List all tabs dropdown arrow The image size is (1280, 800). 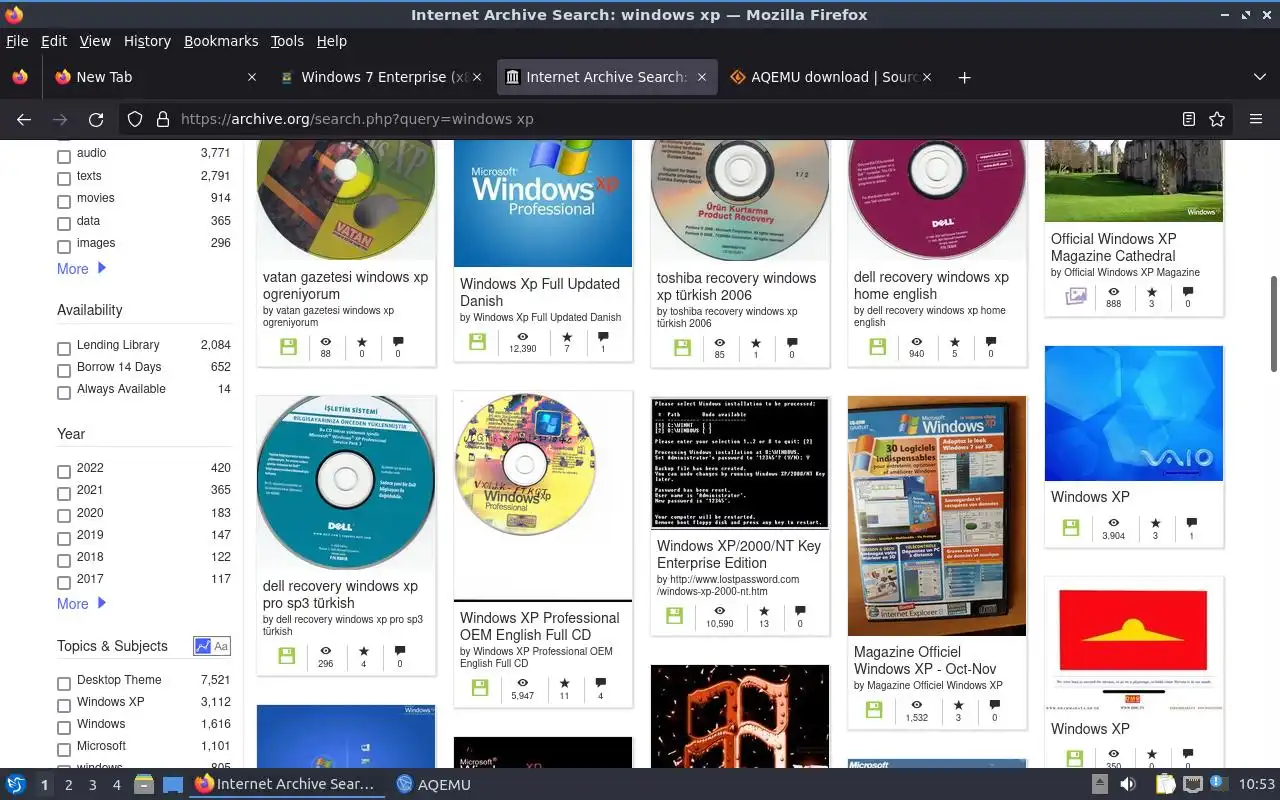[x=1260, y=77]
